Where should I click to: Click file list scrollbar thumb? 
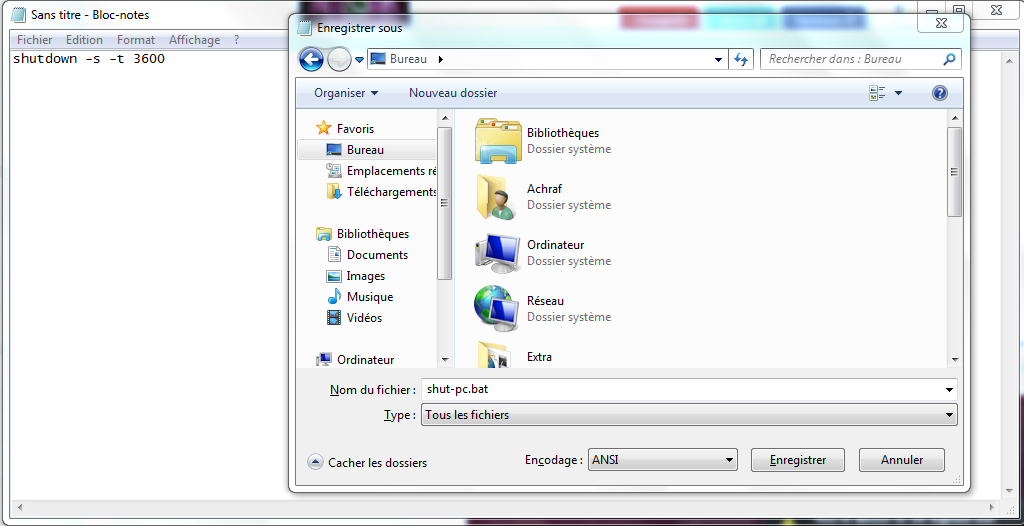click(954, 172)
